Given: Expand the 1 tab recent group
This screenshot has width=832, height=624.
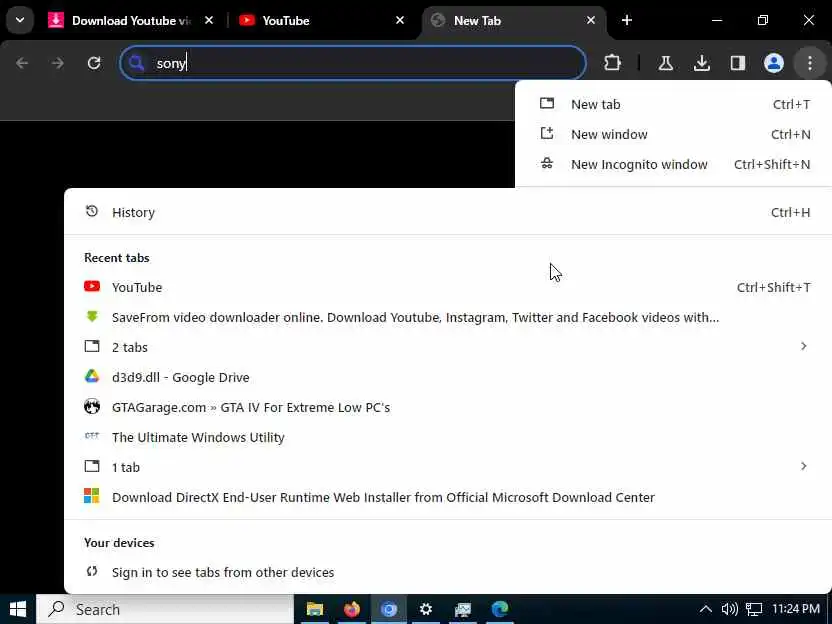Looking at the screenshot, I should click(x=447, y=467).
